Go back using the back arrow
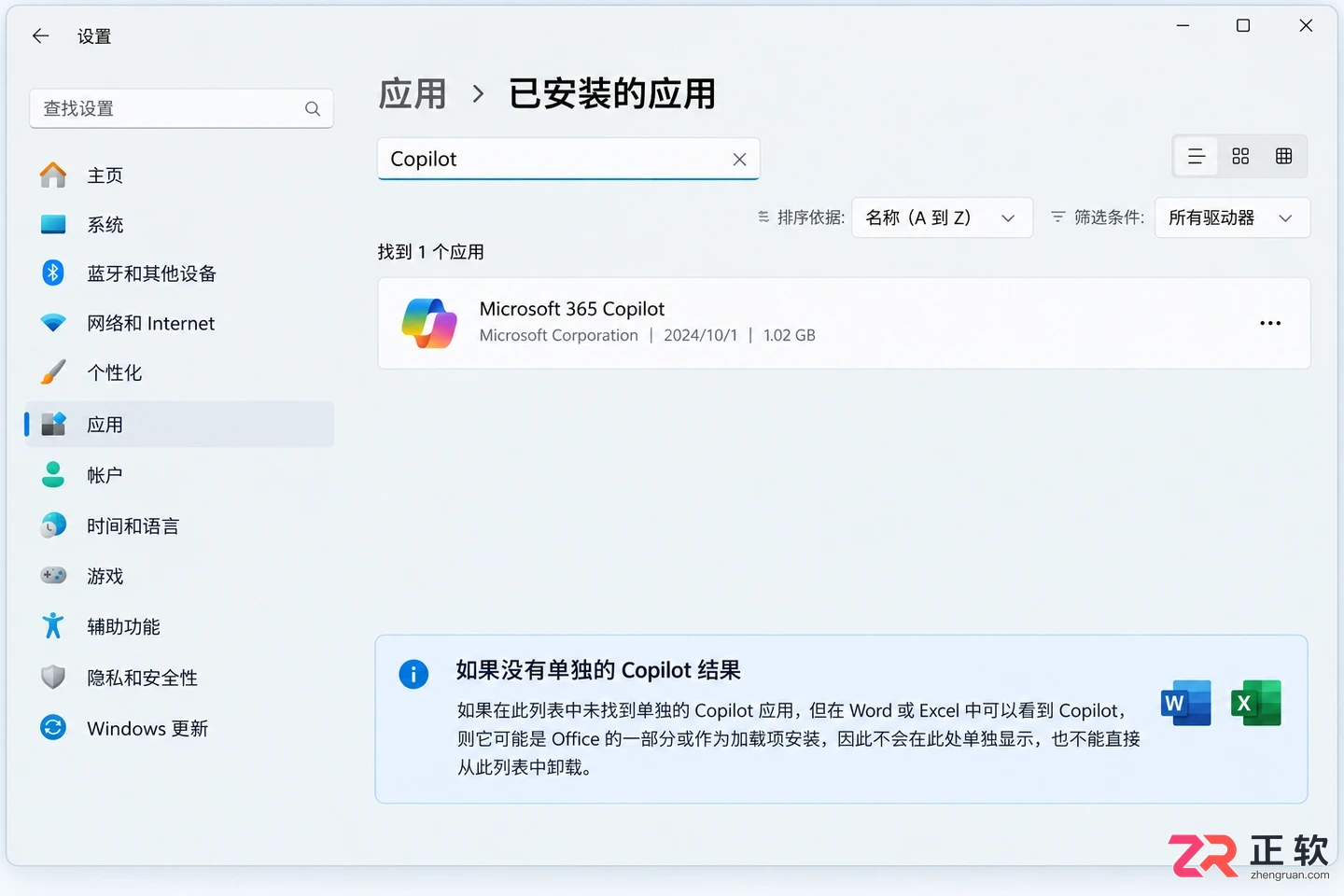The height and width of the screenshot is (896, 1344). [40, 36]
